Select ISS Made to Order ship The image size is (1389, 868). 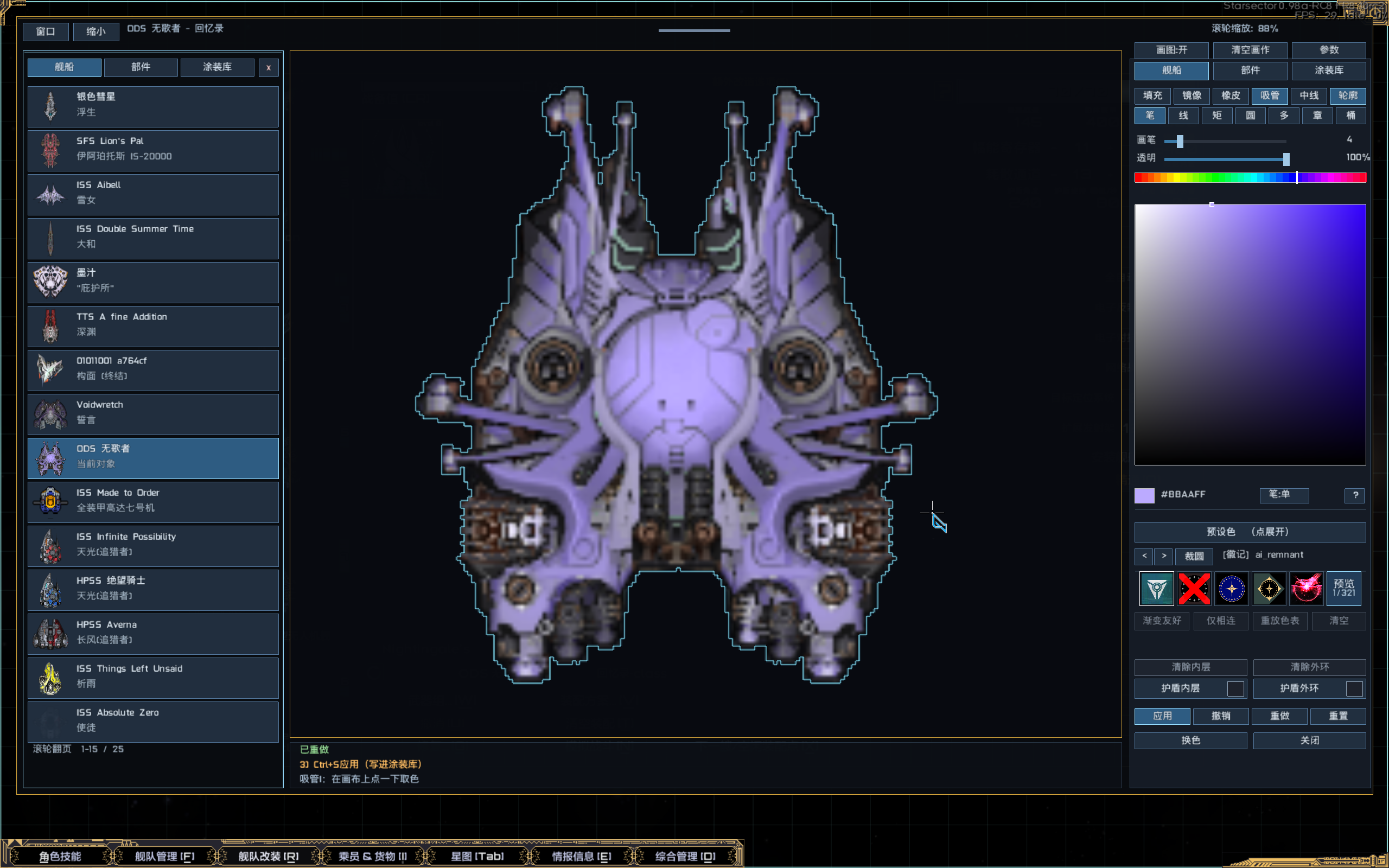pyautogui.click(x=153, y=502)
